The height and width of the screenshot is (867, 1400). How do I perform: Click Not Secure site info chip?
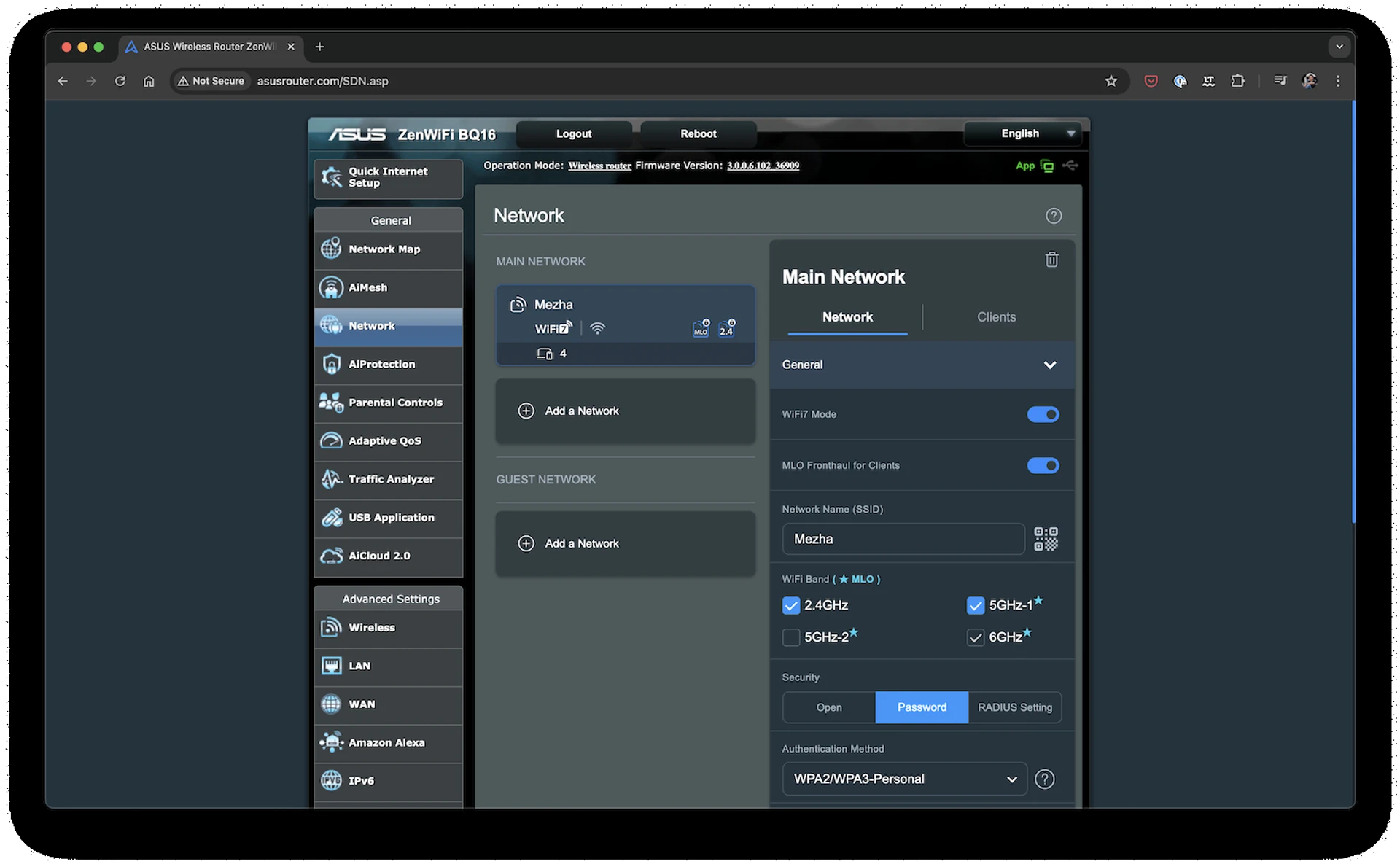(x=211, y=81)
